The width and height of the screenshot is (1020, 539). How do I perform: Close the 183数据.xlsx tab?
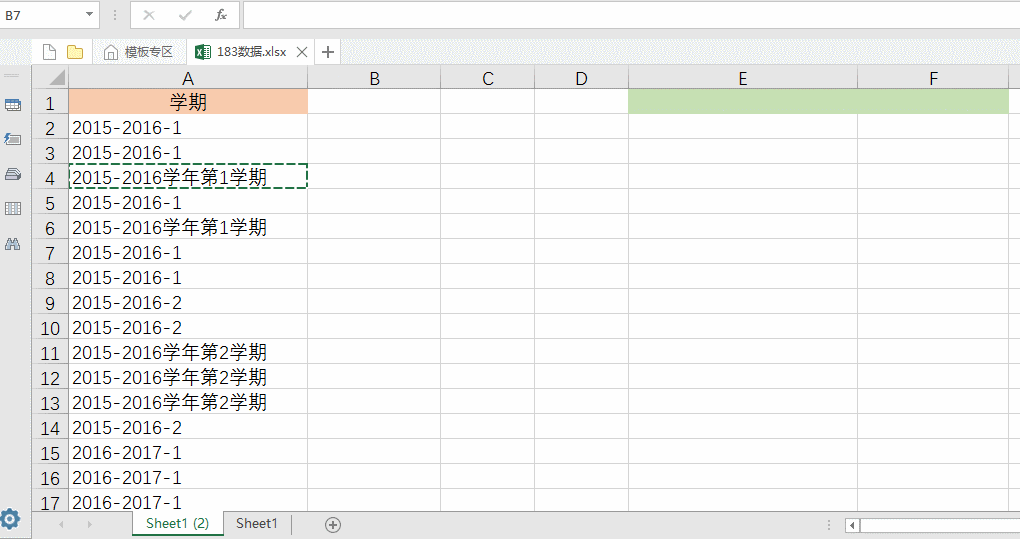point(302,52)
